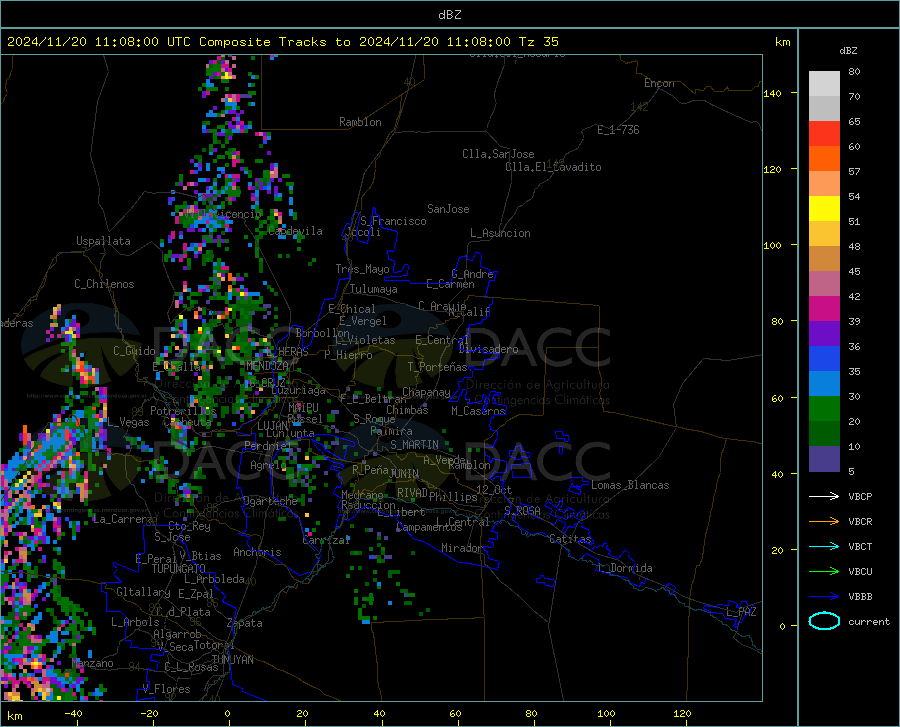Click the Encon map label
The height and width of the screenshot is (727, 900).
(x=659, y=83)
